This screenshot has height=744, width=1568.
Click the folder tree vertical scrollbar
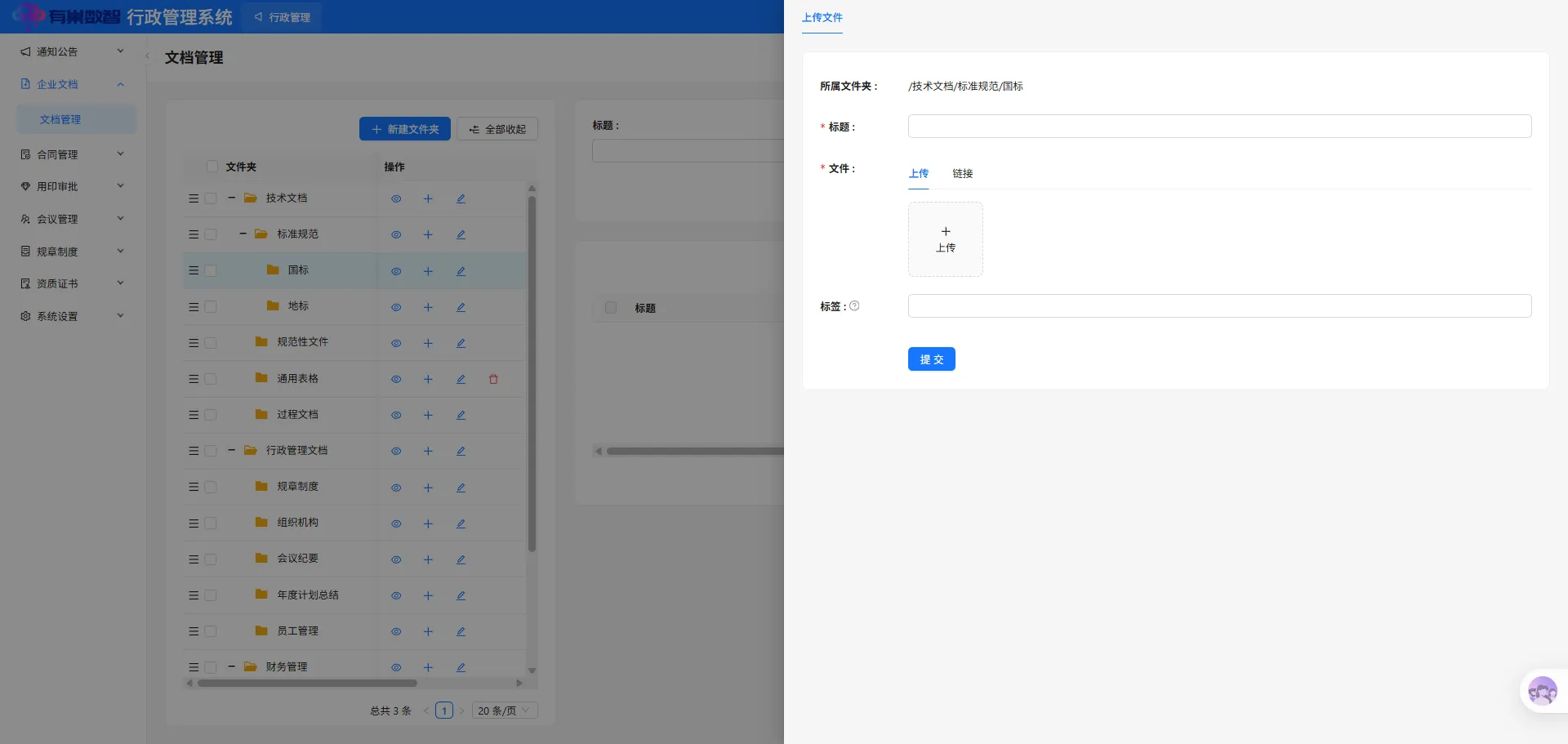pyautogui.click(x=532, y=373)
